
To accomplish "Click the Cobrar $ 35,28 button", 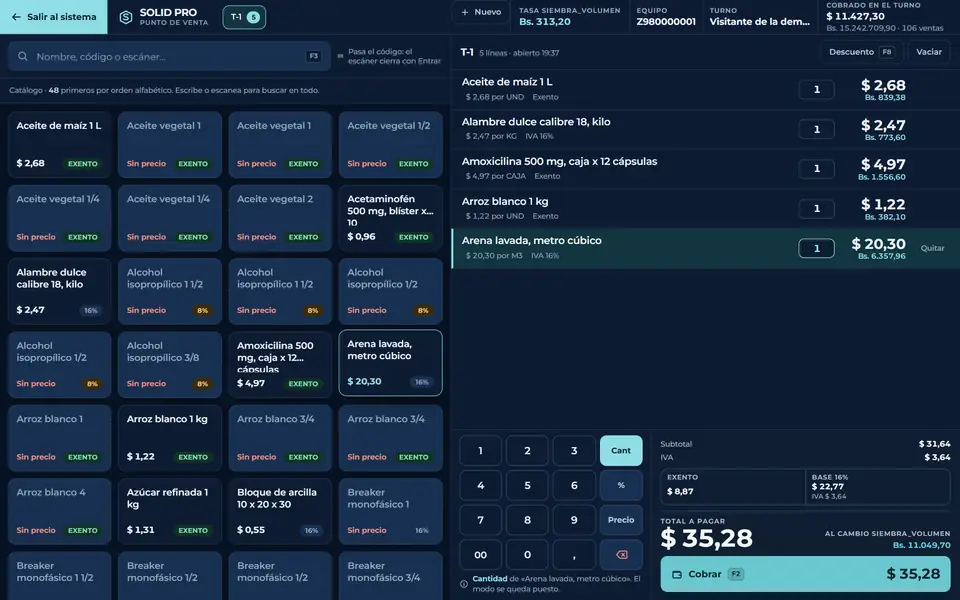I will [805, 574].
